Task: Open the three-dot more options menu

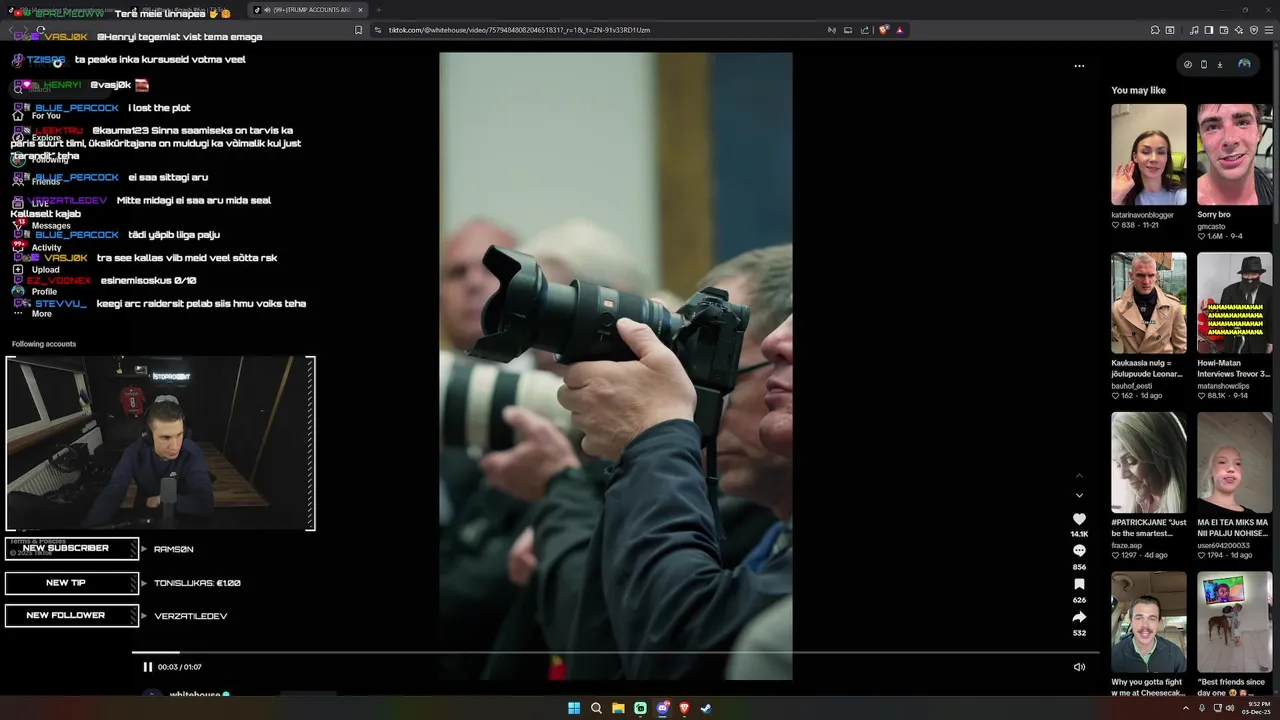Action: pyautogui.click(x=1079, y=66)
